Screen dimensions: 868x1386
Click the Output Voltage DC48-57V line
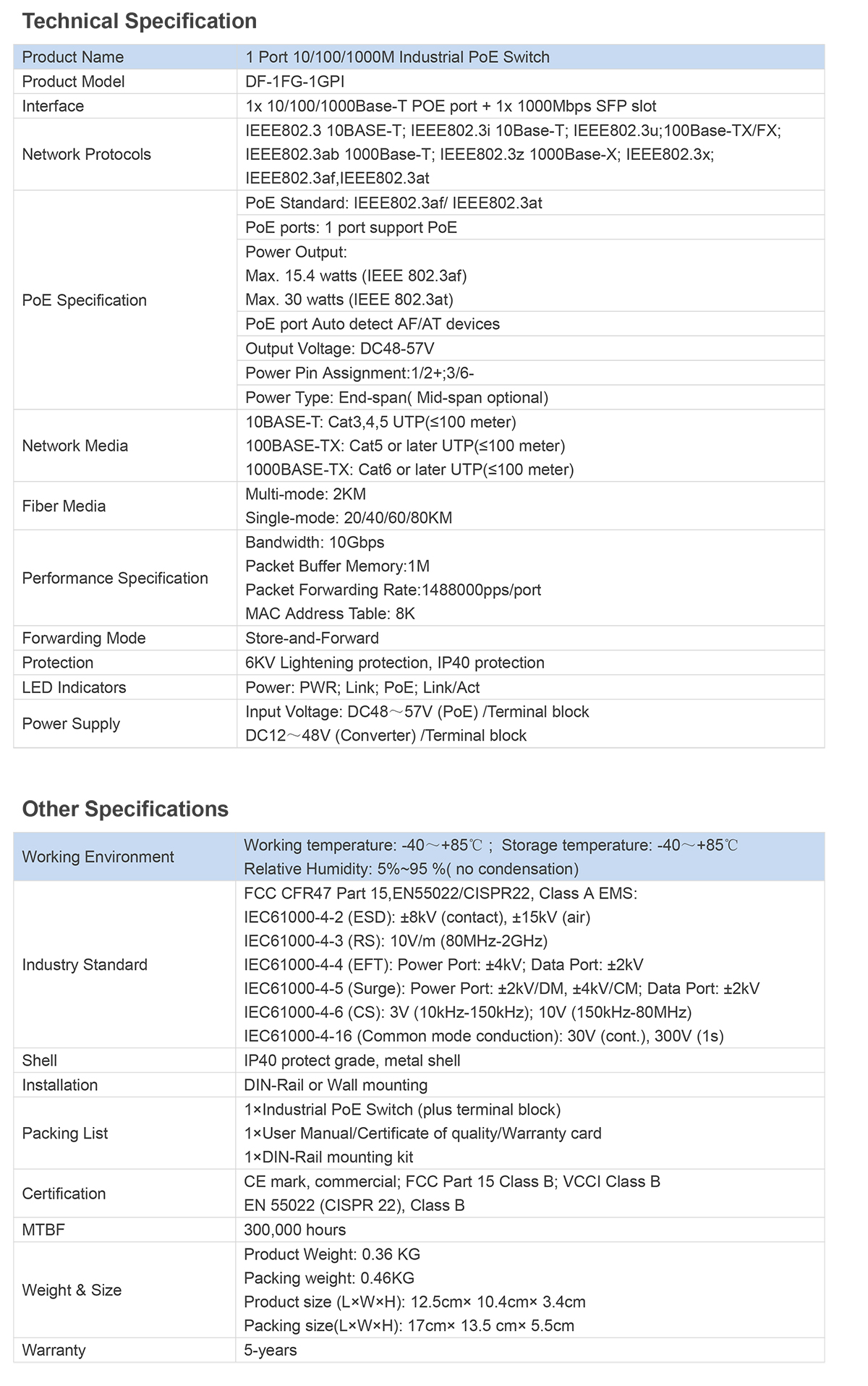pos(340,349)
